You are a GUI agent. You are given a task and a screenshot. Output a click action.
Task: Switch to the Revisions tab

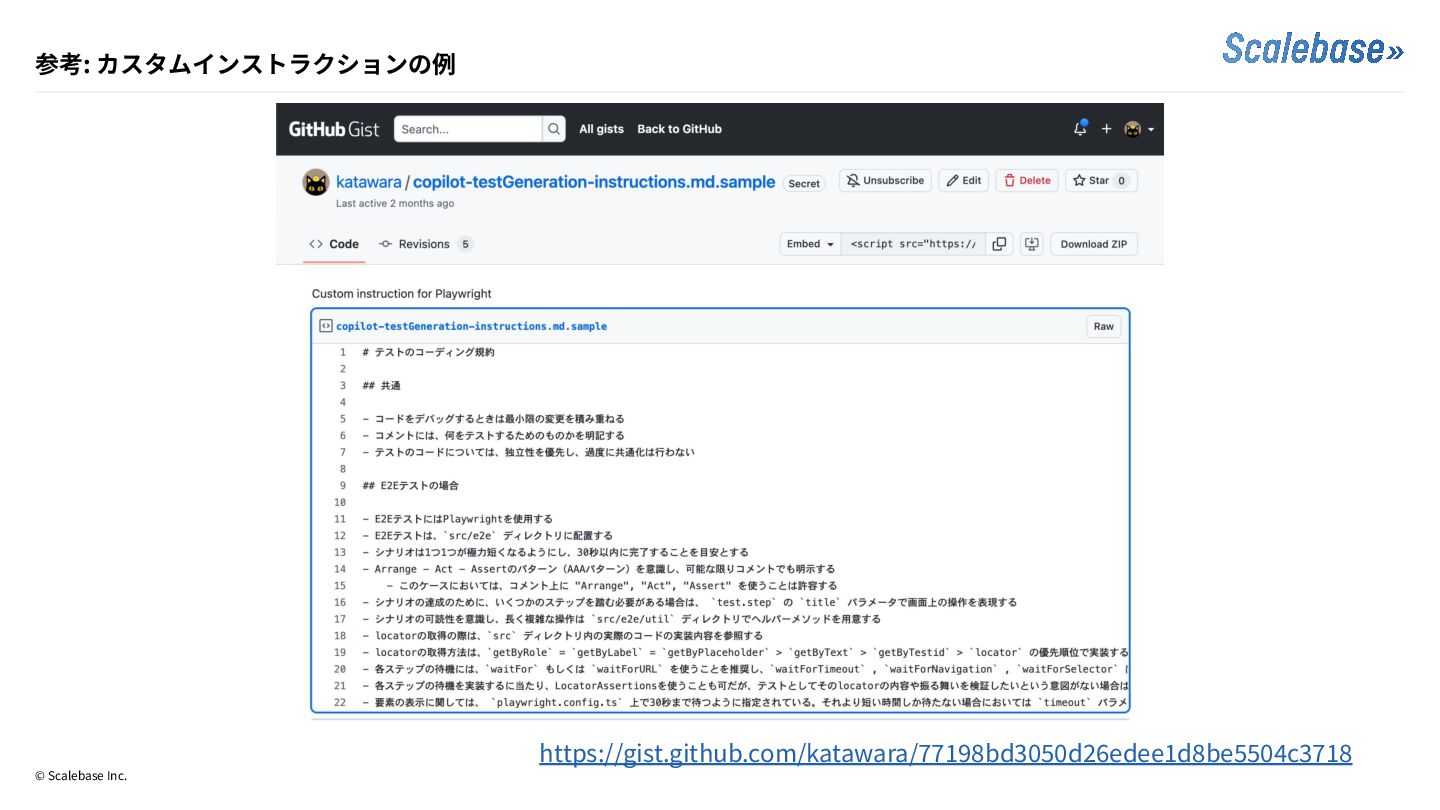(x=426, y=244)
